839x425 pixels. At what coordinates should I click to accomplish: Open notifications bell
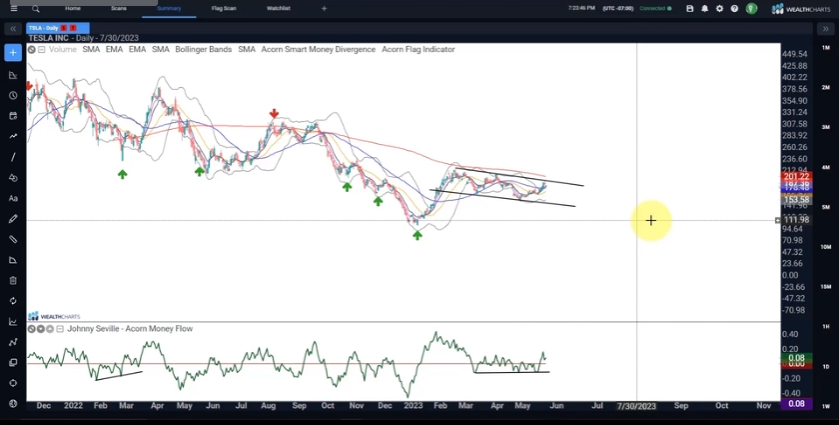pyautogui.click(x=705, y=9)
